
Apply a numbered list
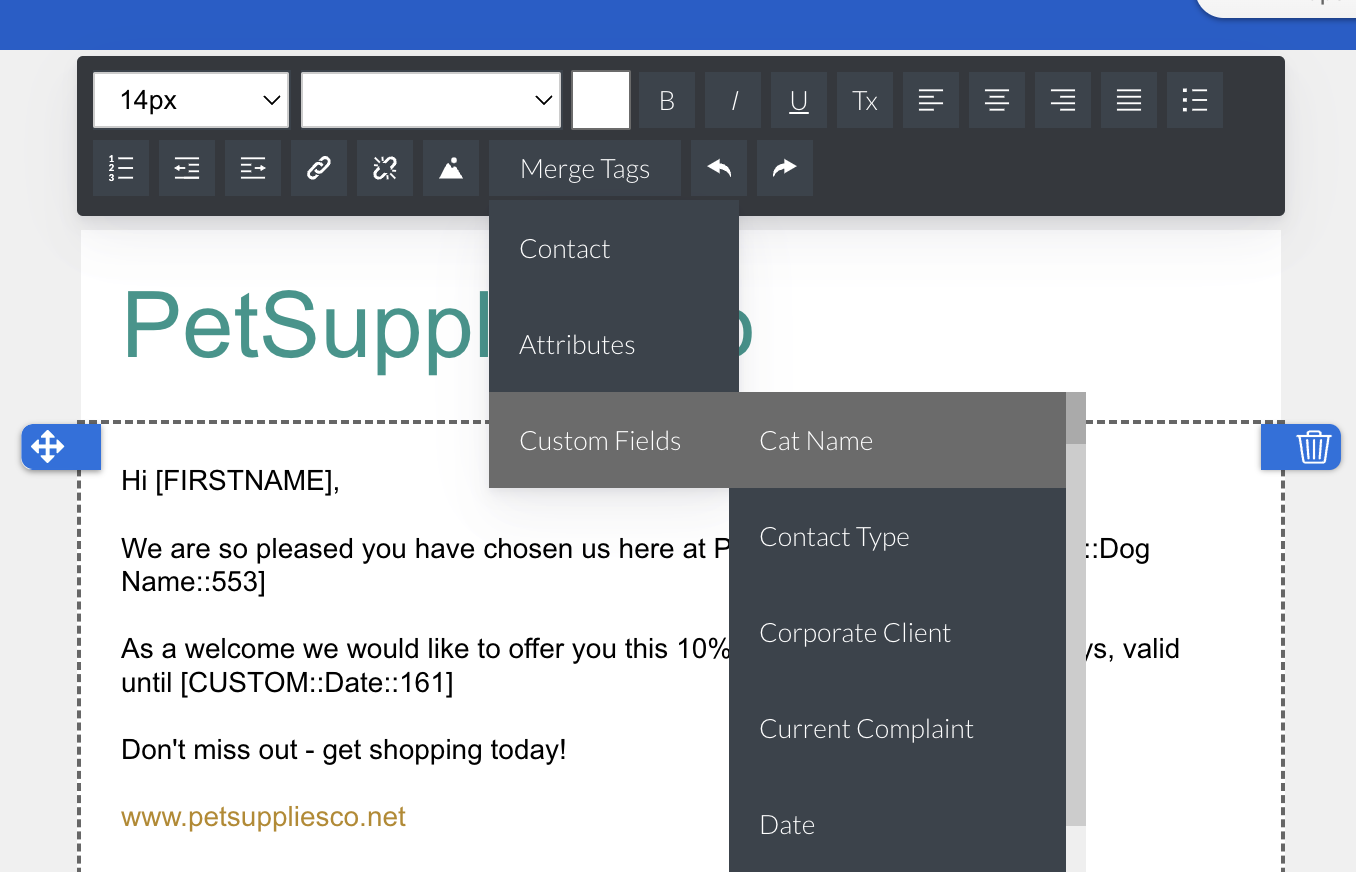(x=120, y=168)
